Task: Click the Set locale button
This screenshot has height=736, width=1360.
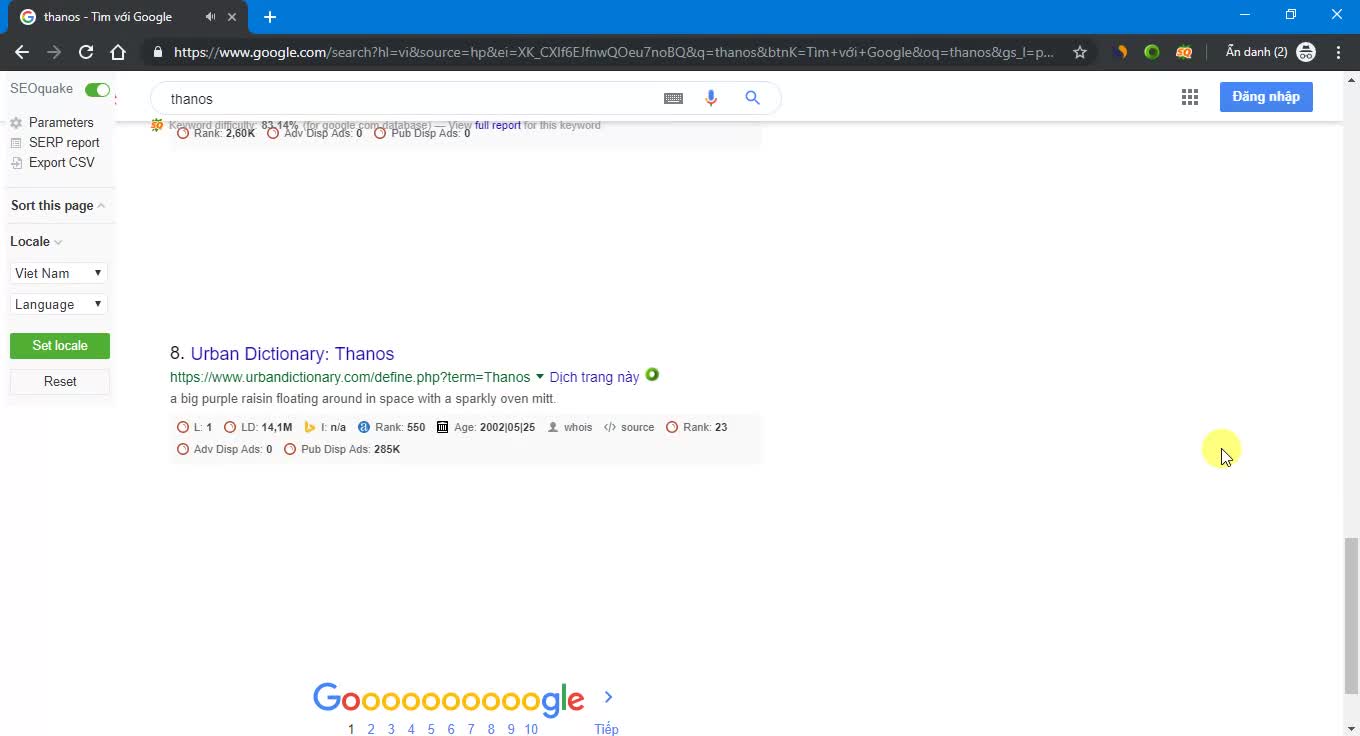Action: [60, 345]
